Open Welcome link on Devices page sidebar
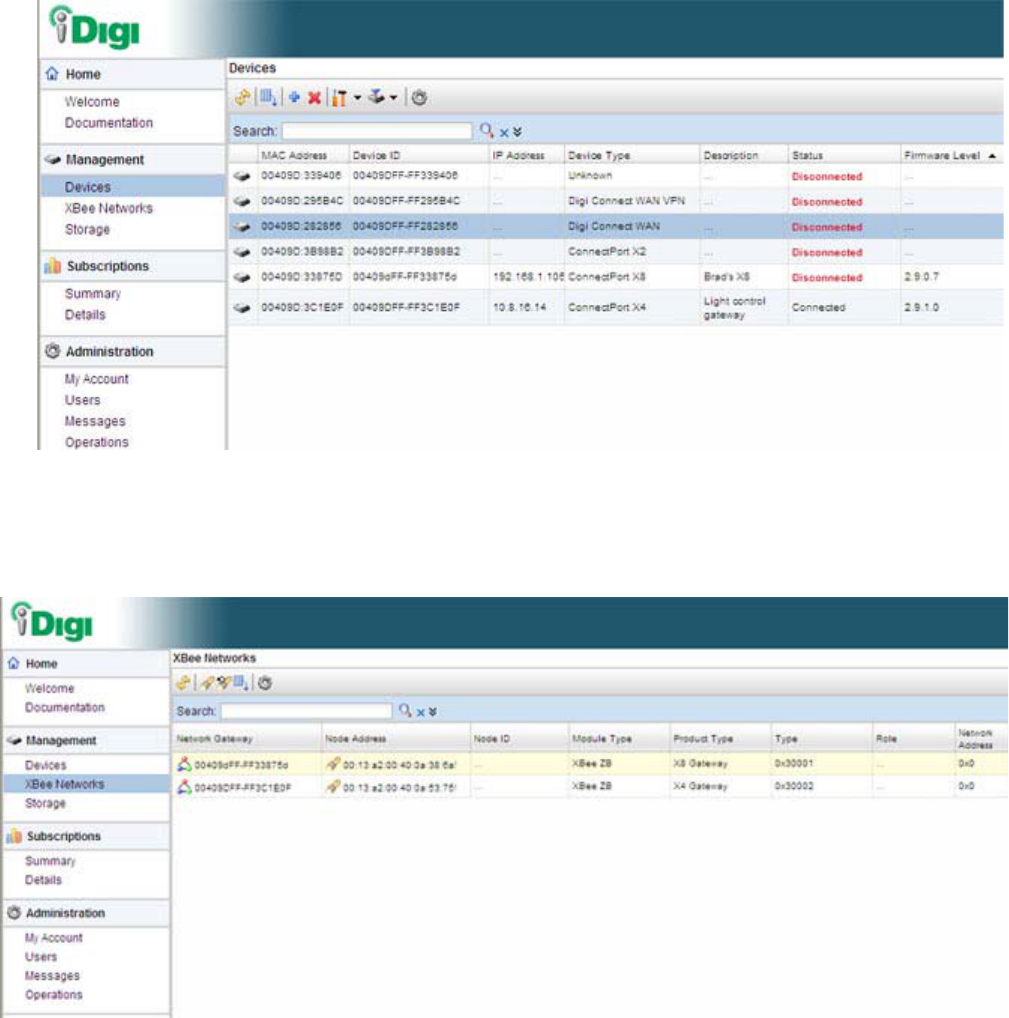Viewport: 1009px width, 1018px height. pos(92,102)
